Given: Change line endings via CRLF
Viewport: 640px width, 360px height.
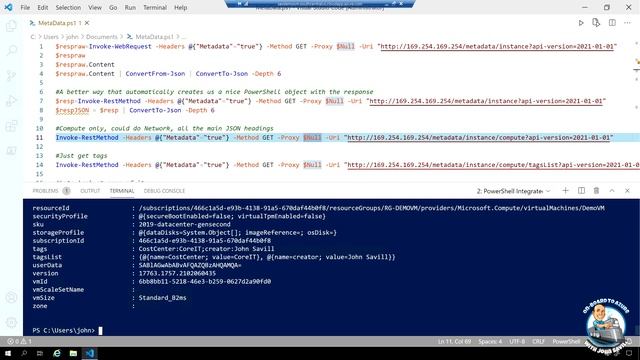Looking at the screenshot, I should 538,341.
